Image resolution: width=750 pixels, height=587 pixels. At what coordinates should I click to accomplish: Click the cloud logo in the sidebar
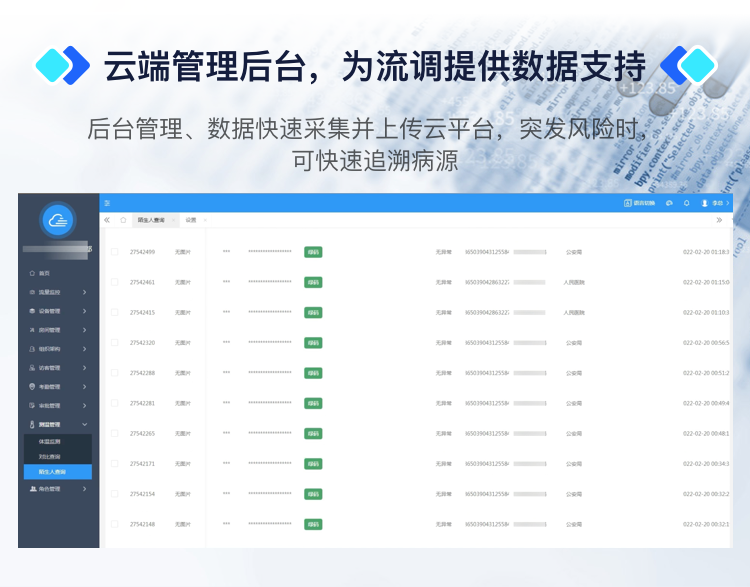tap(58, 220)
